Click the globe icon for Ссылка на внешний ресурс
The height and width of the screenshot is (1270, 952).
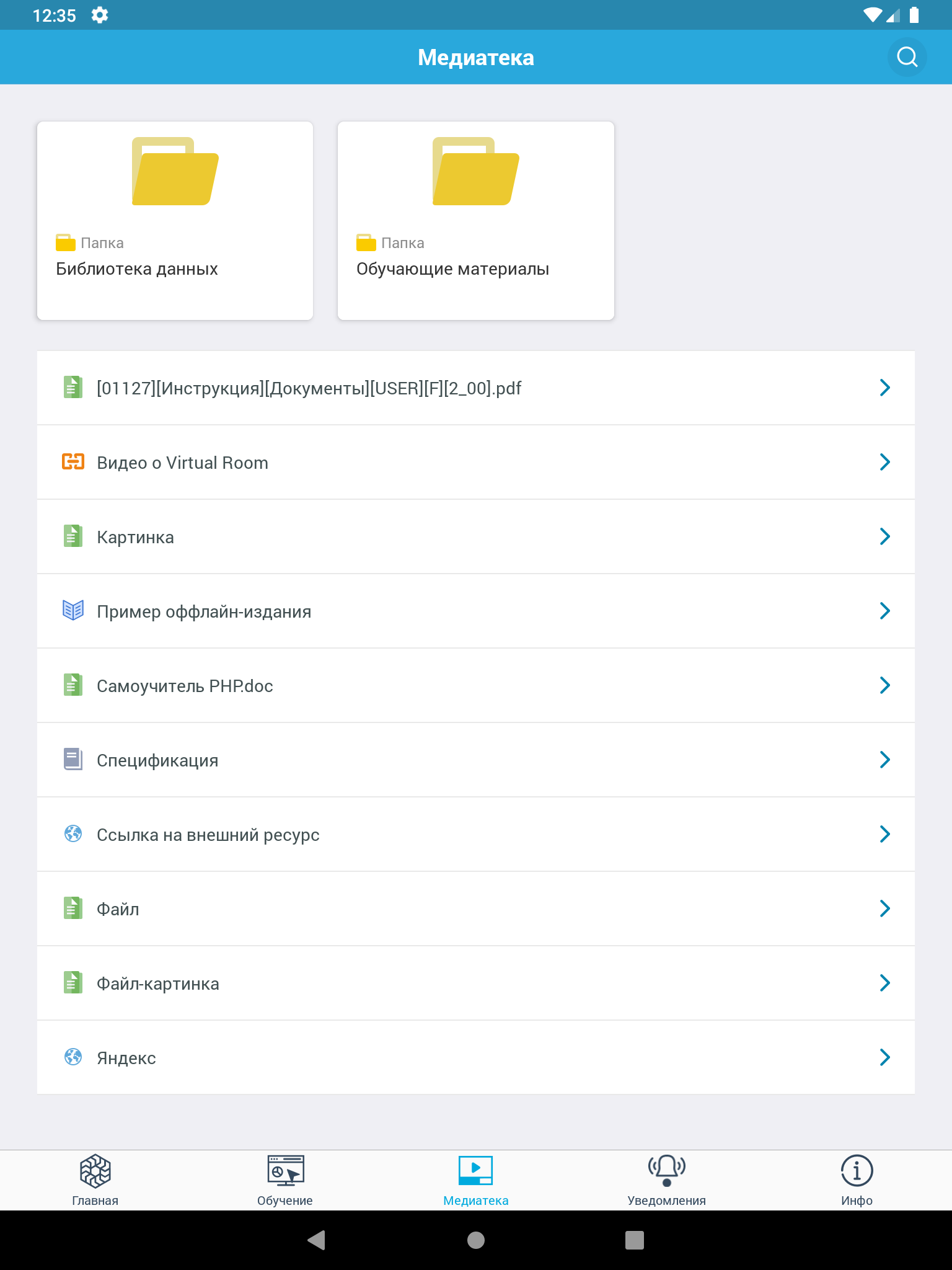tap(73, 834)
